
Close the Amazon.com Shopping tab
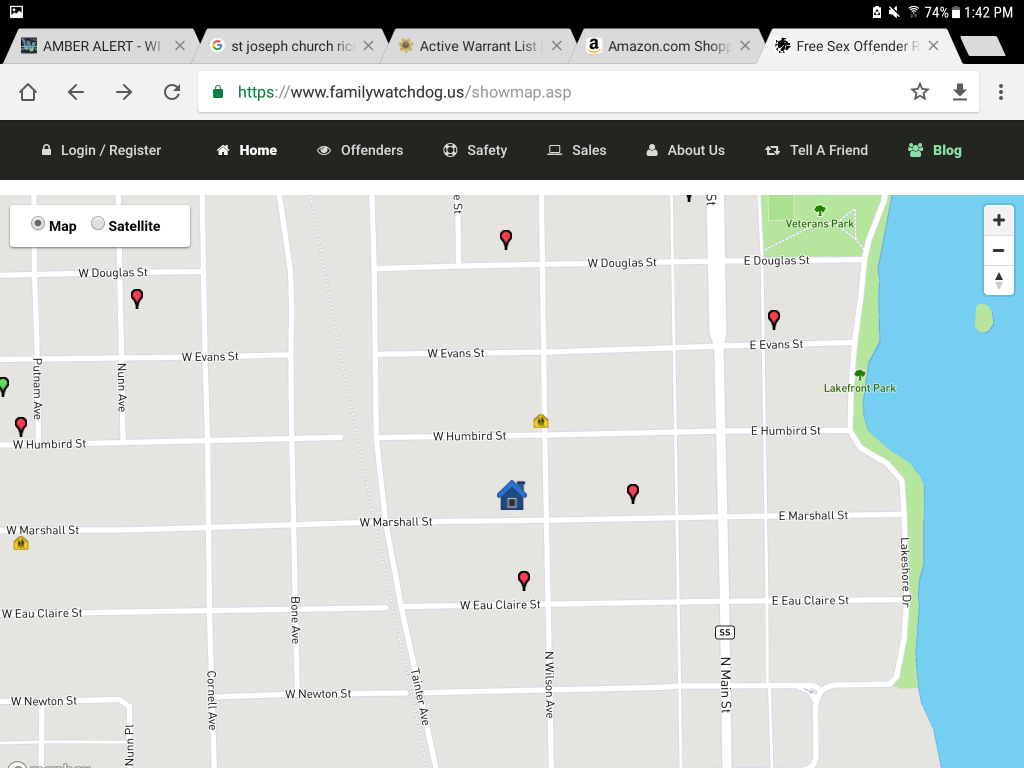click(745, 46)
